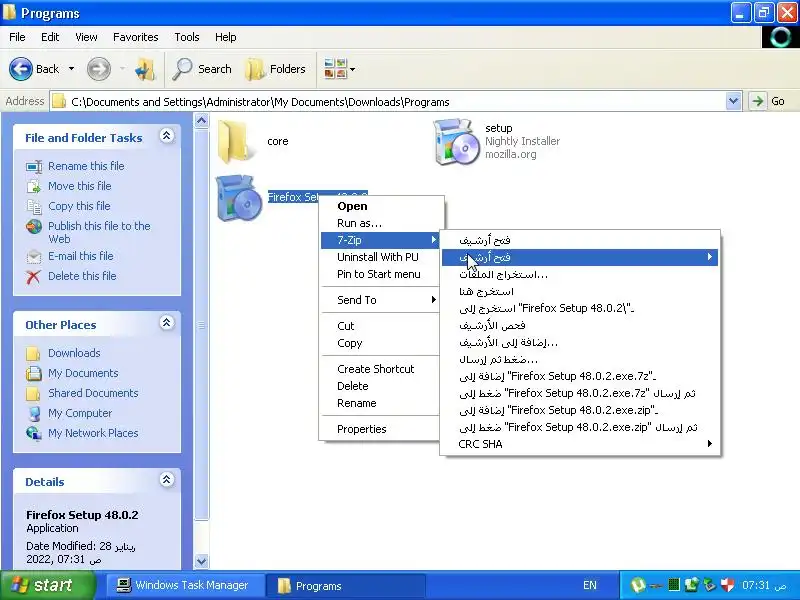Choose Create Shortcut in context menu

[x=380, y=369]
